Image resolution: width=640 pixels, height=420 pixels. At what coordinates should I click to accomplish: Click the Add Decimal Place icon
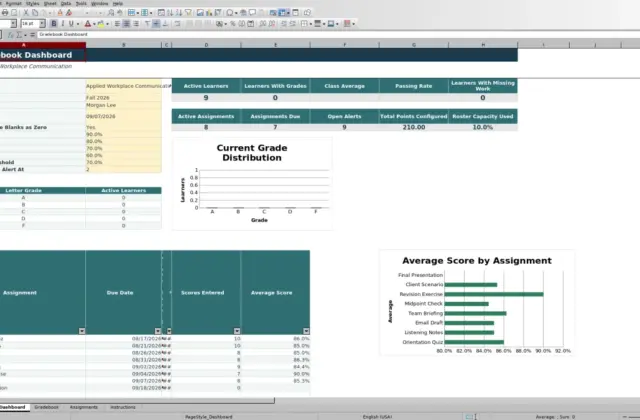pyautogui.click(x=262, y=24)
